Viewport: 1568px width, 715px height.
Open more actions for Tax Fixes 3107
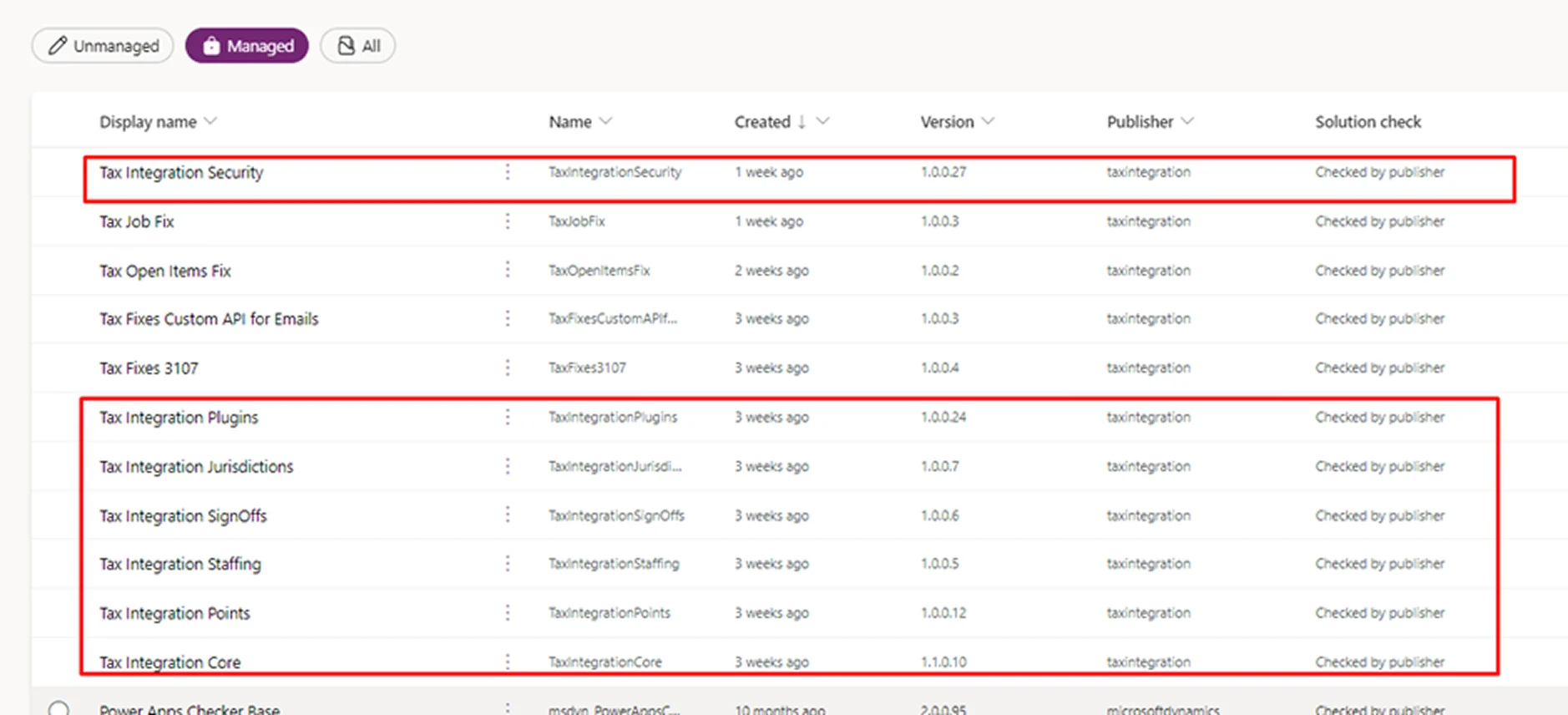(x=508, y=368)
